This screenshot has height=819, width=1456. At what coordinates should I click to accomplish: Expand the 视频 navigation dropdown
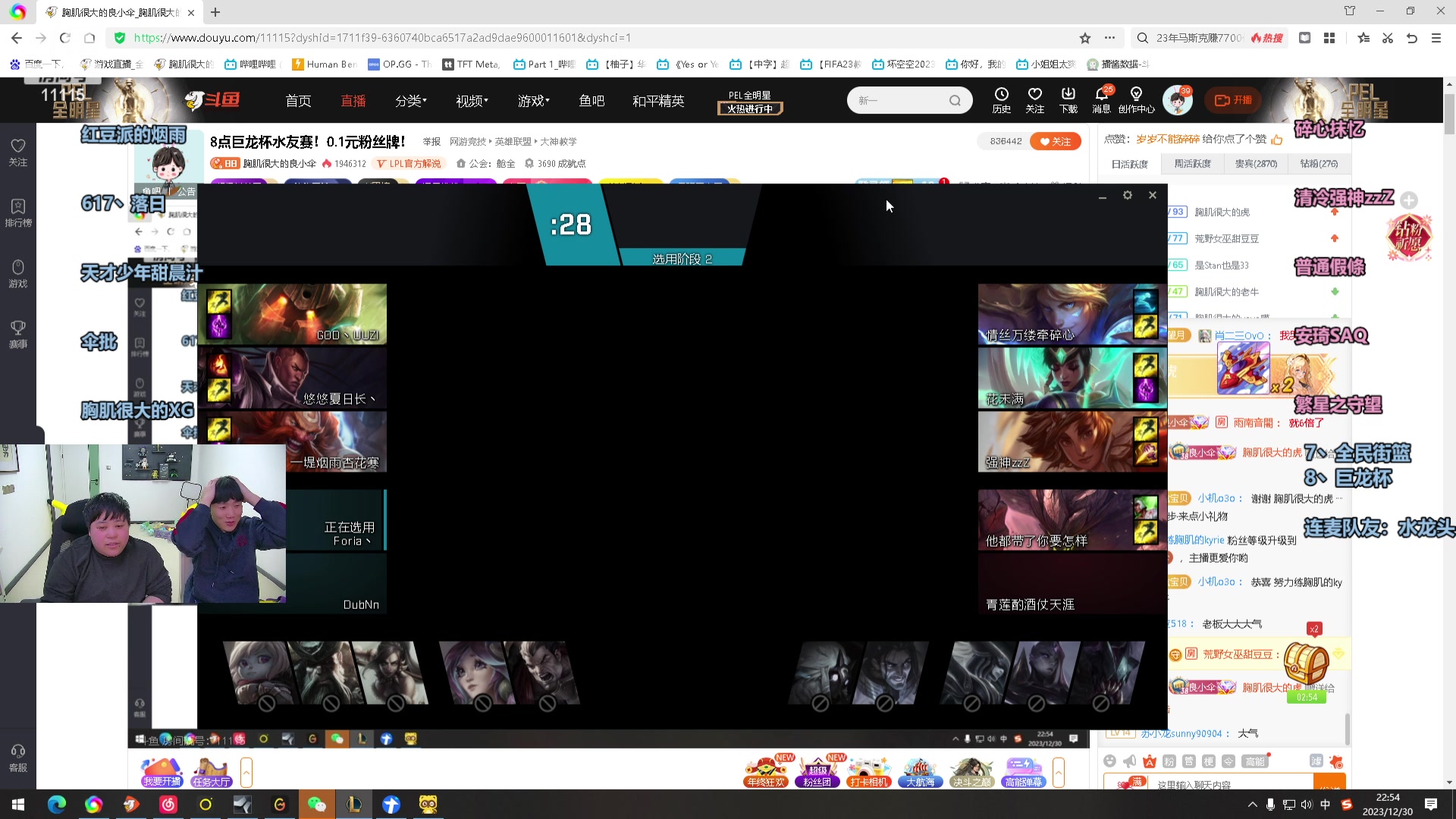click(472, 101)
